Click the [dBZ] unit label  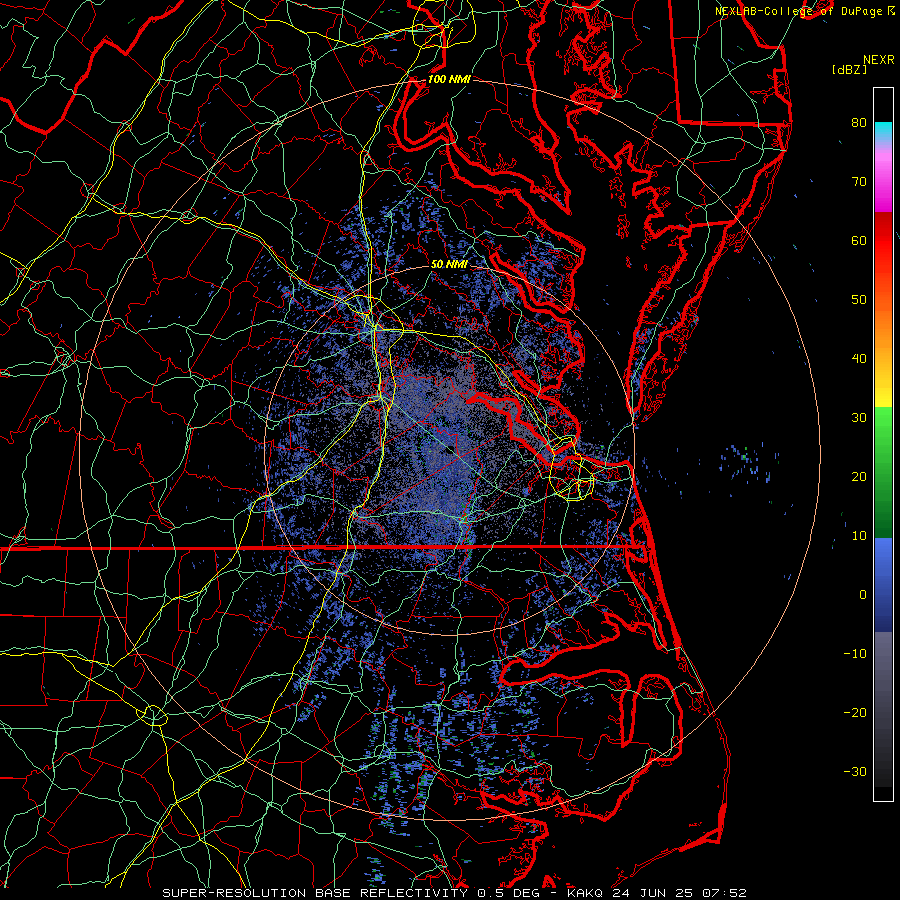[x=849, y=70]
